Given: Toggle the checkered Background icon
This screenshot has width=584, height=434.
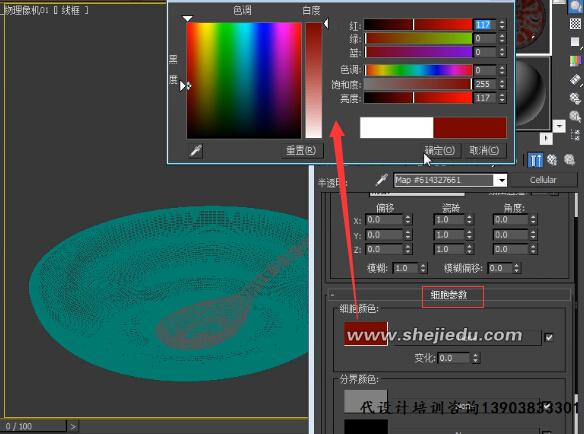Looking at the screenshot, I should [575, 24].
